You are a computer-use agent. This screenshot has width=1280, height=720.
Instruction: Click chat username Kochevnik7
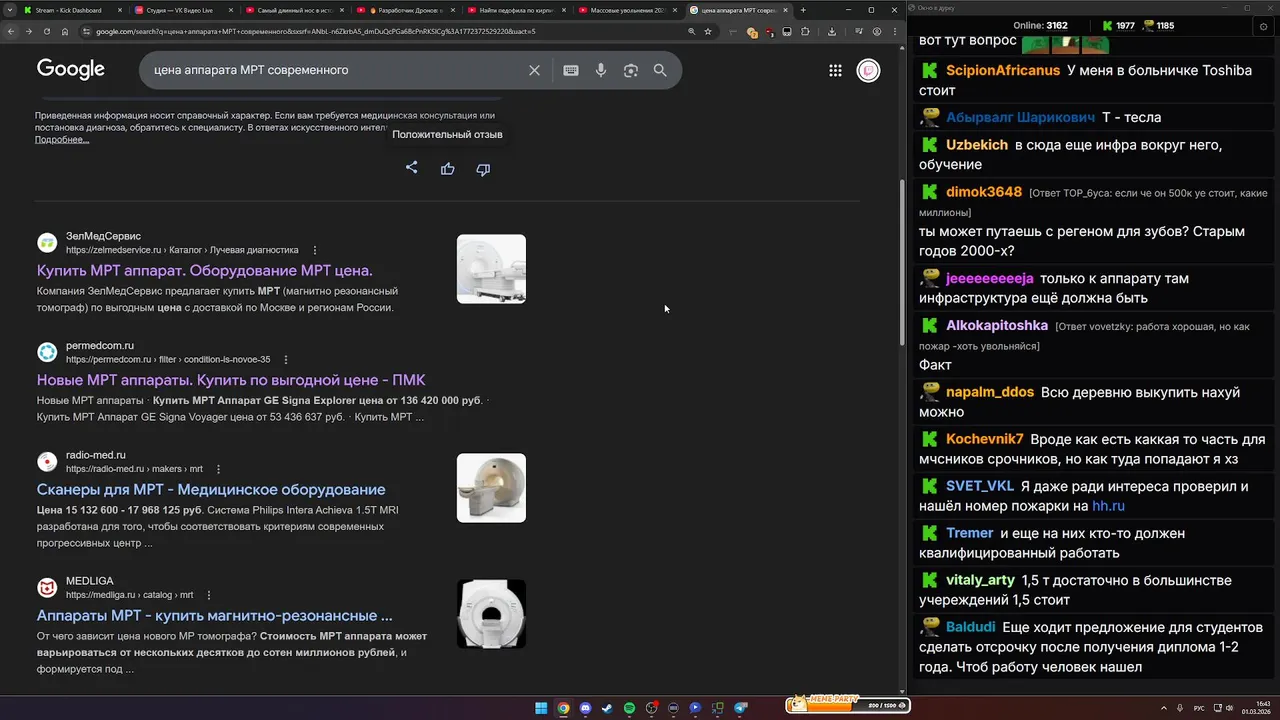coord(985,439)
